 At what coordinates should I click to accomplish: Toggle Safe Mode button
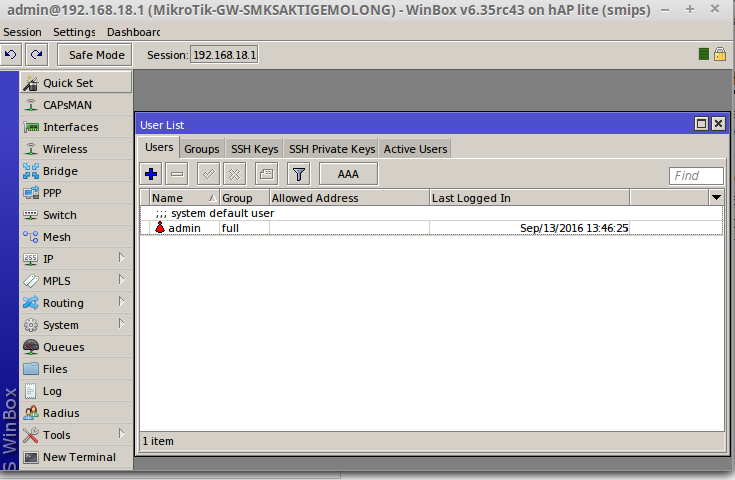click(x=95, y=55)
